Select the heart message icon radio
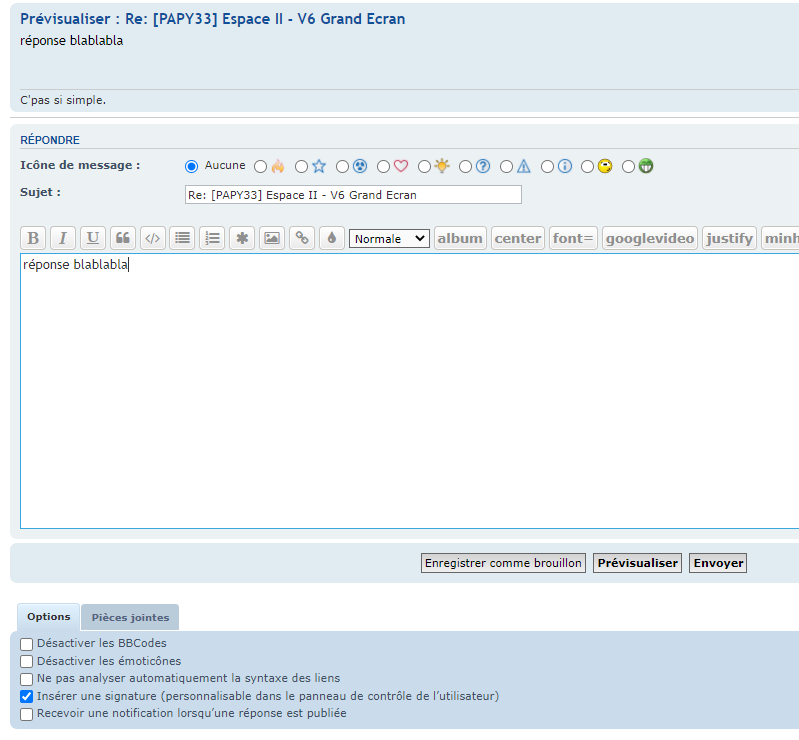This screenshot has width=799, height=740. (384, 167)
